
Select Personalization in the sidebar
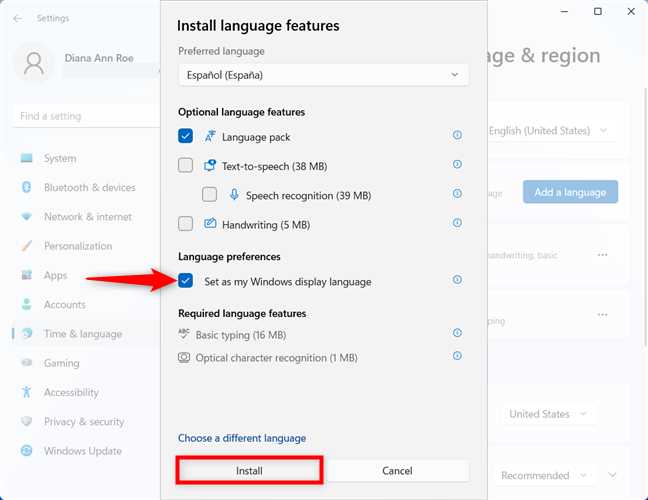coord(87,246)
